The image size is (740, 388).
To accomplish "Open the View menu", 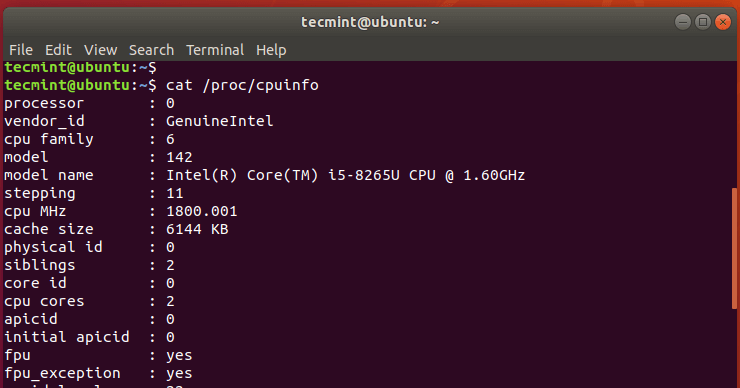I will point(100,50).
